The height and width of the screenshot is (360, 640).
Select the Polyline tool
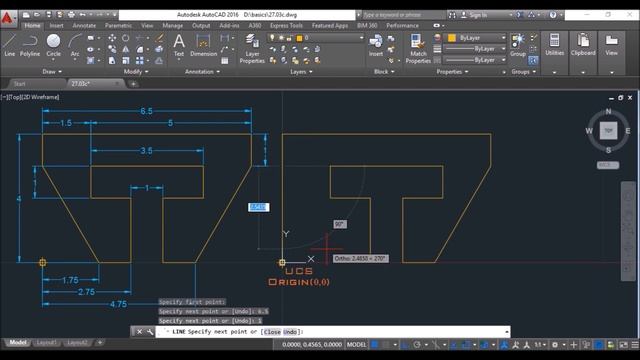click(30, 45)
